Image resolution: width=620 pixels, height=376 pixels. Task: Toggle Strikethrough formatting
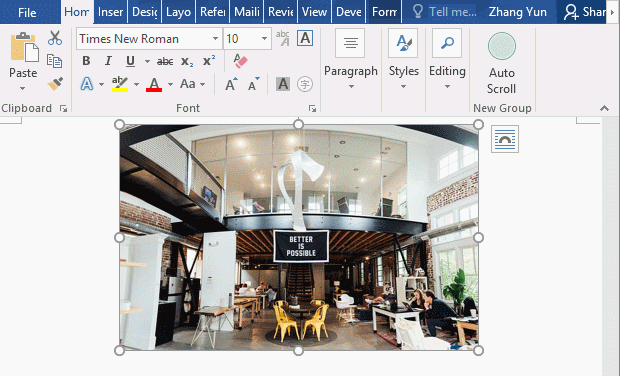point(165,61)
